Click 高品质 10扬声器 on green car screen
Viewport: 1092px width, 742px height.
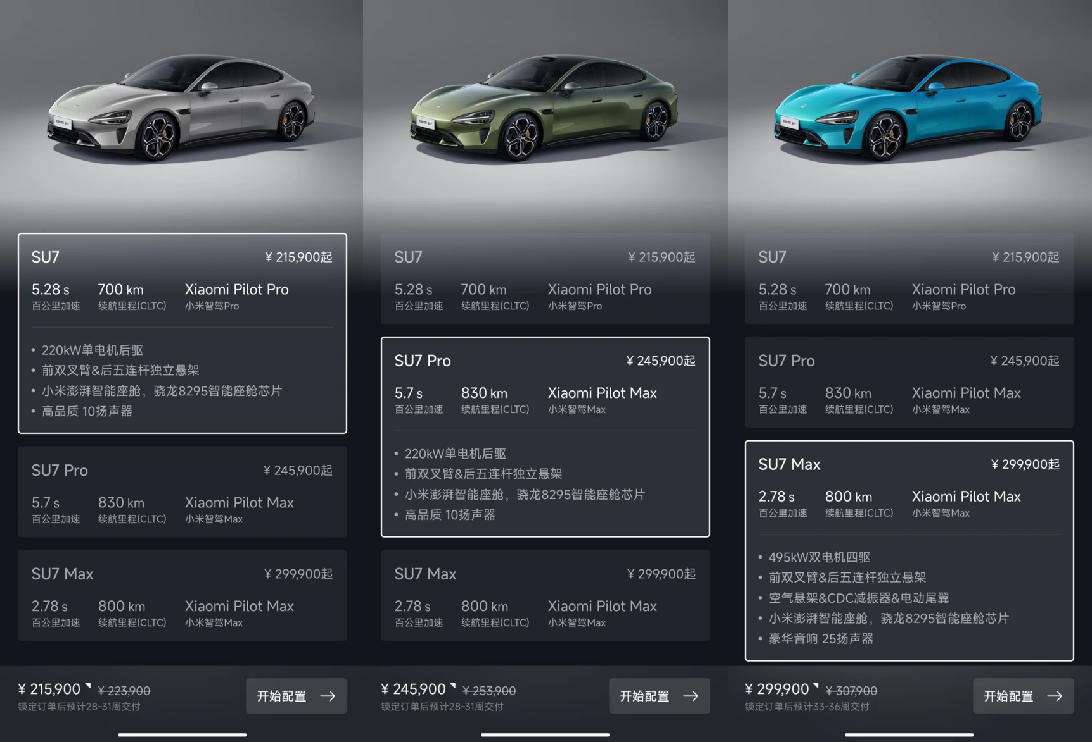[449, 515]
